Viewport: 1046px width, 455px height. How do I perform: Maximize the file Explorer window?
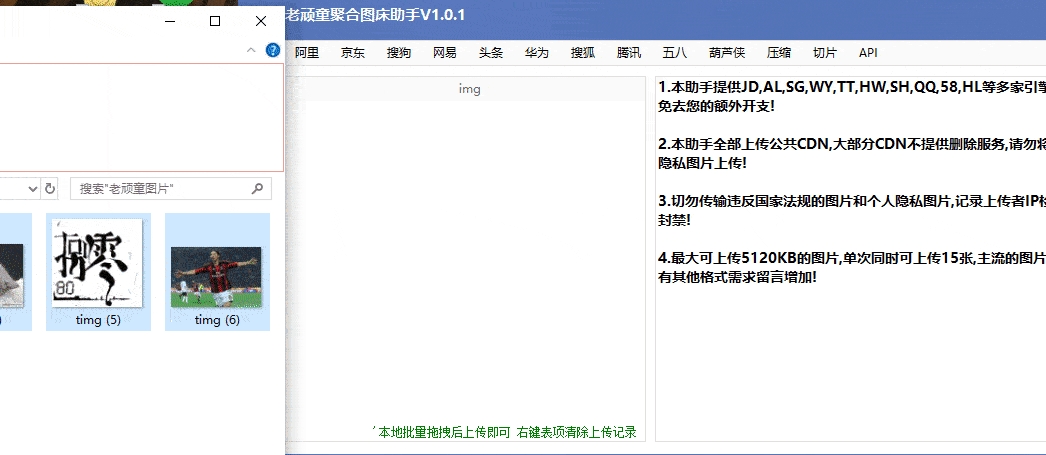click(215, 21)
